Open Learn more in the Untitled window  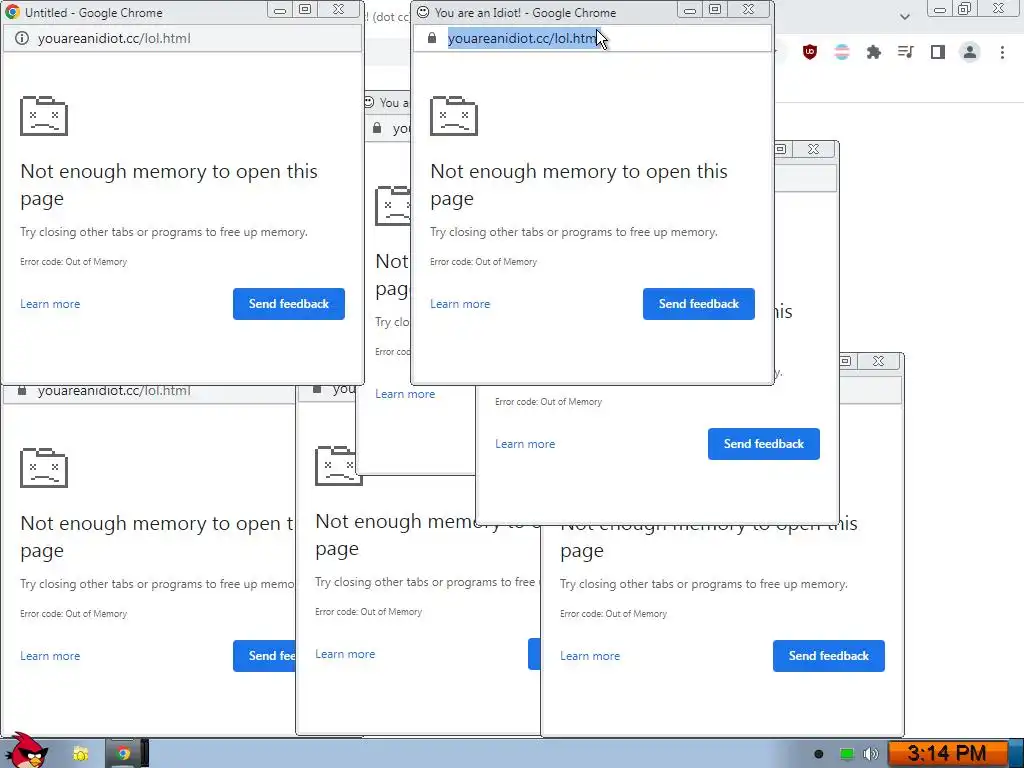pos(50,304)
